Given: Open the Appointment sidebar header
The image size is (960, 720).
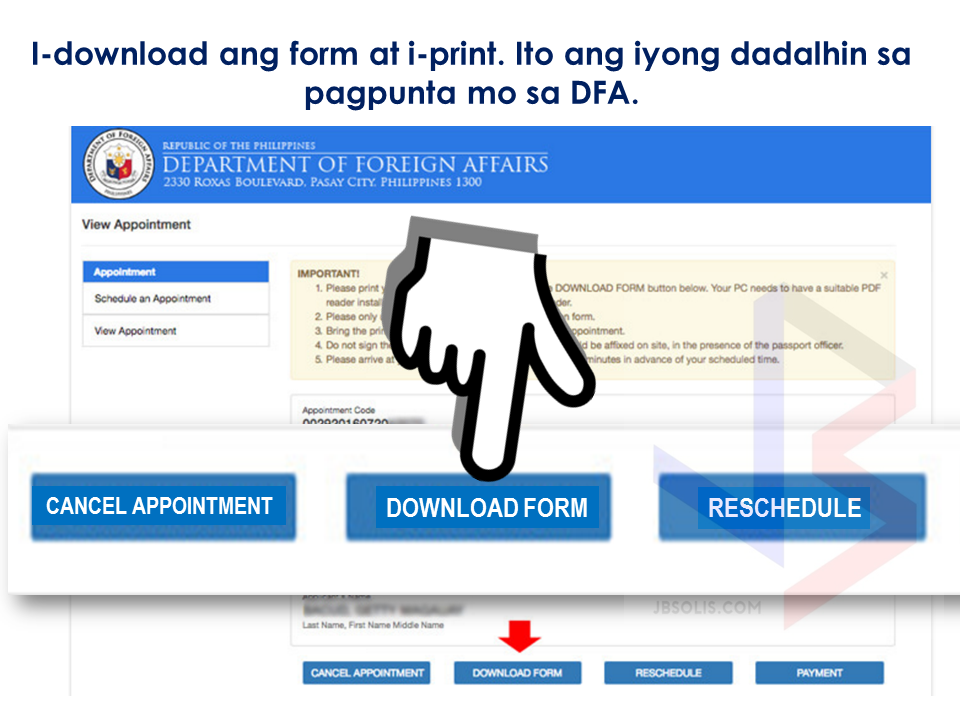Looking at the screenshot, I should point(176,272).
